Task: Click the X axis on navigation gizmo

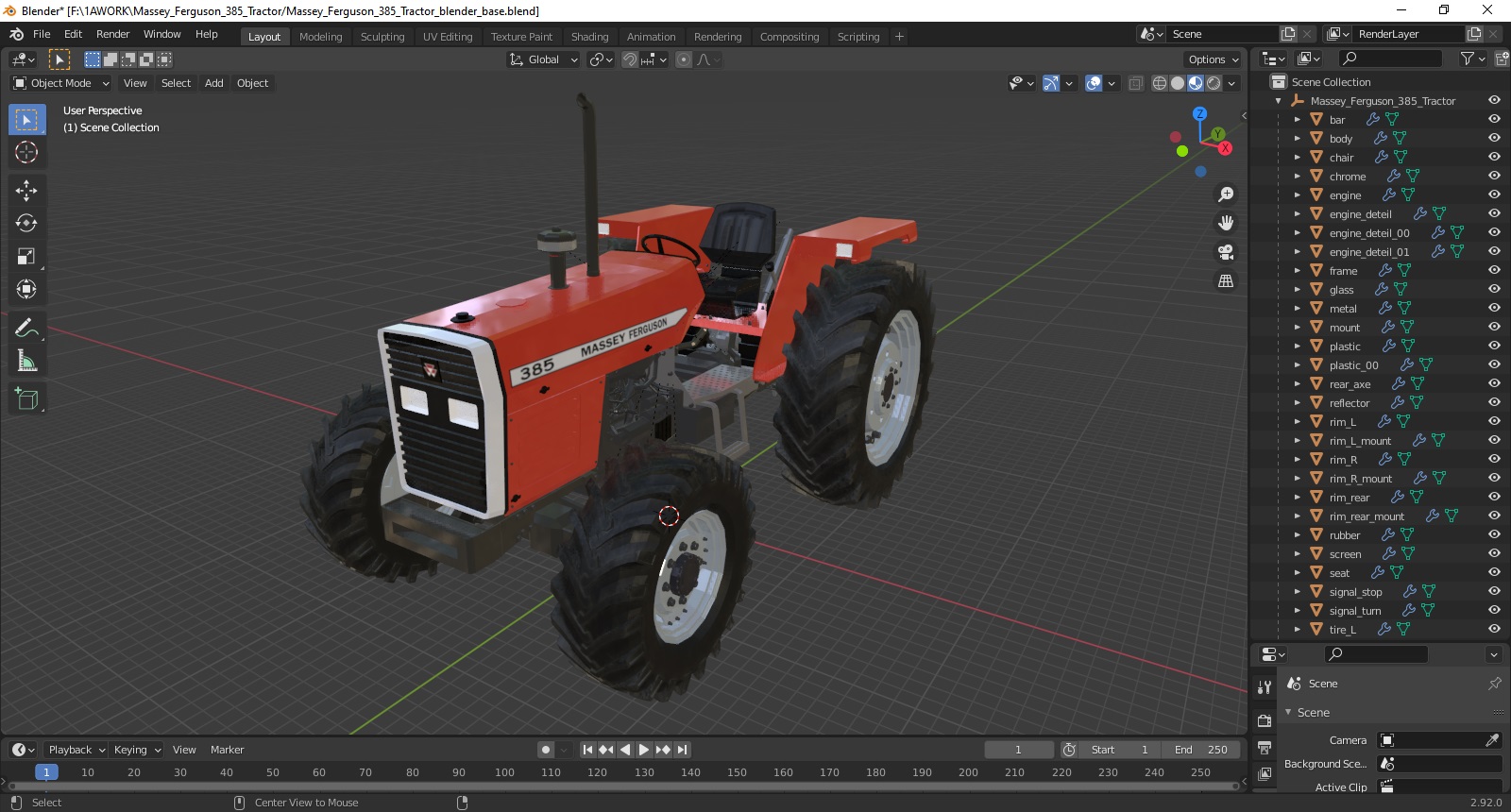Action: click(x=1225, y=148)
